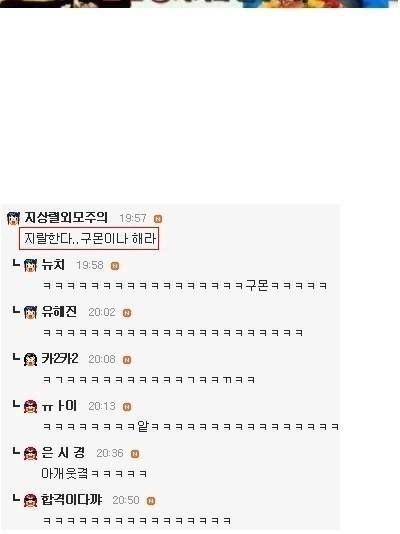Image resolution: width=400 pixels, height=534 pixels.
Task: Click the N badge after 19:58
Action: [x=115, y=266]
